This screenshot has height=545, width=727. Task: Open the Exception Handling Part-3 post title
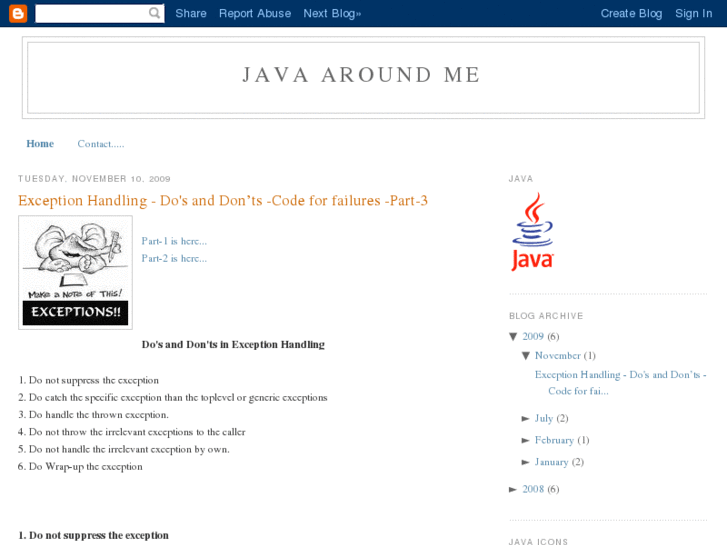223,200
